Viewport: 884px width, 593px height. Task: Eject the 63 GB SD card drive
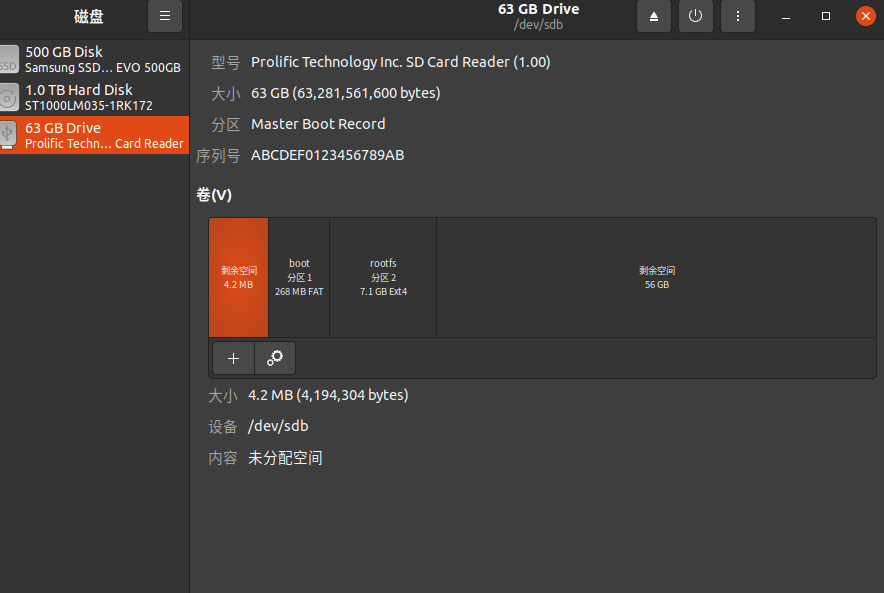[x=654, y=16]
